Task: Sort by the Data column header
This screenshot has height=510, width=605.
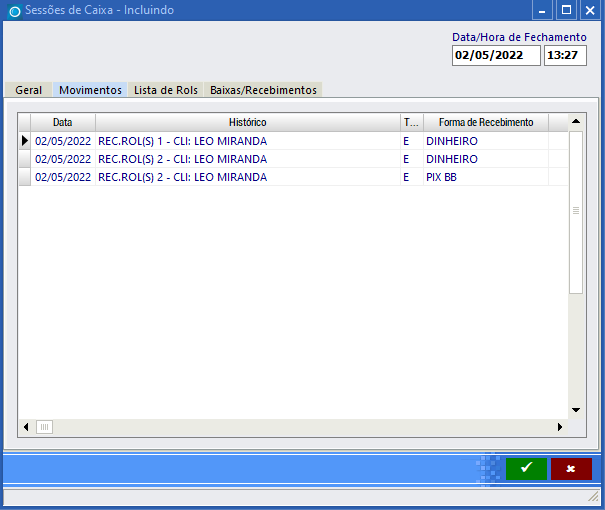Action: (x=62, y=122)
